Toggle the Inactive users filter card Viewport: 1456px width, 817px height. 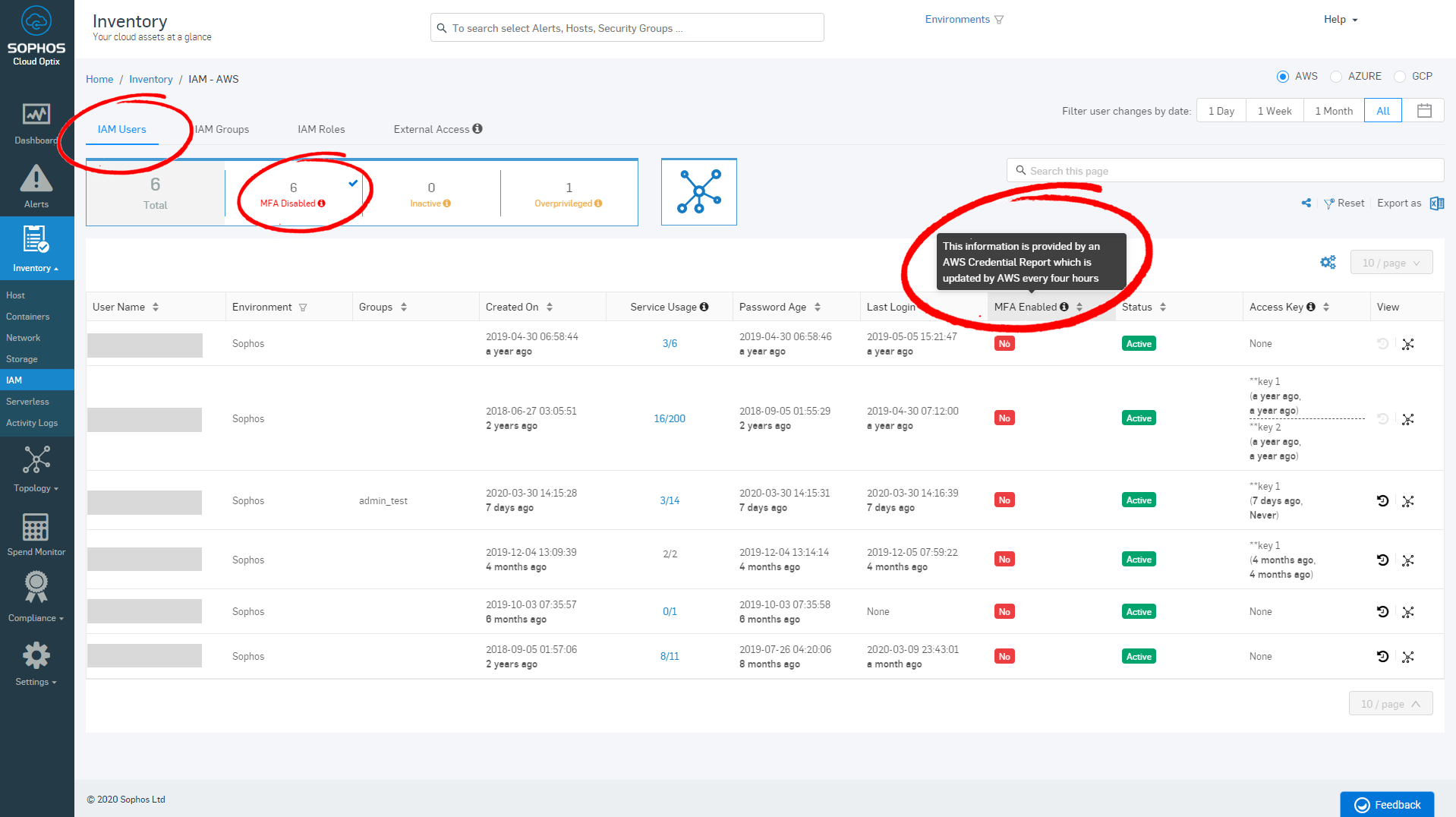pyautogui.click(x=430, y=193)
